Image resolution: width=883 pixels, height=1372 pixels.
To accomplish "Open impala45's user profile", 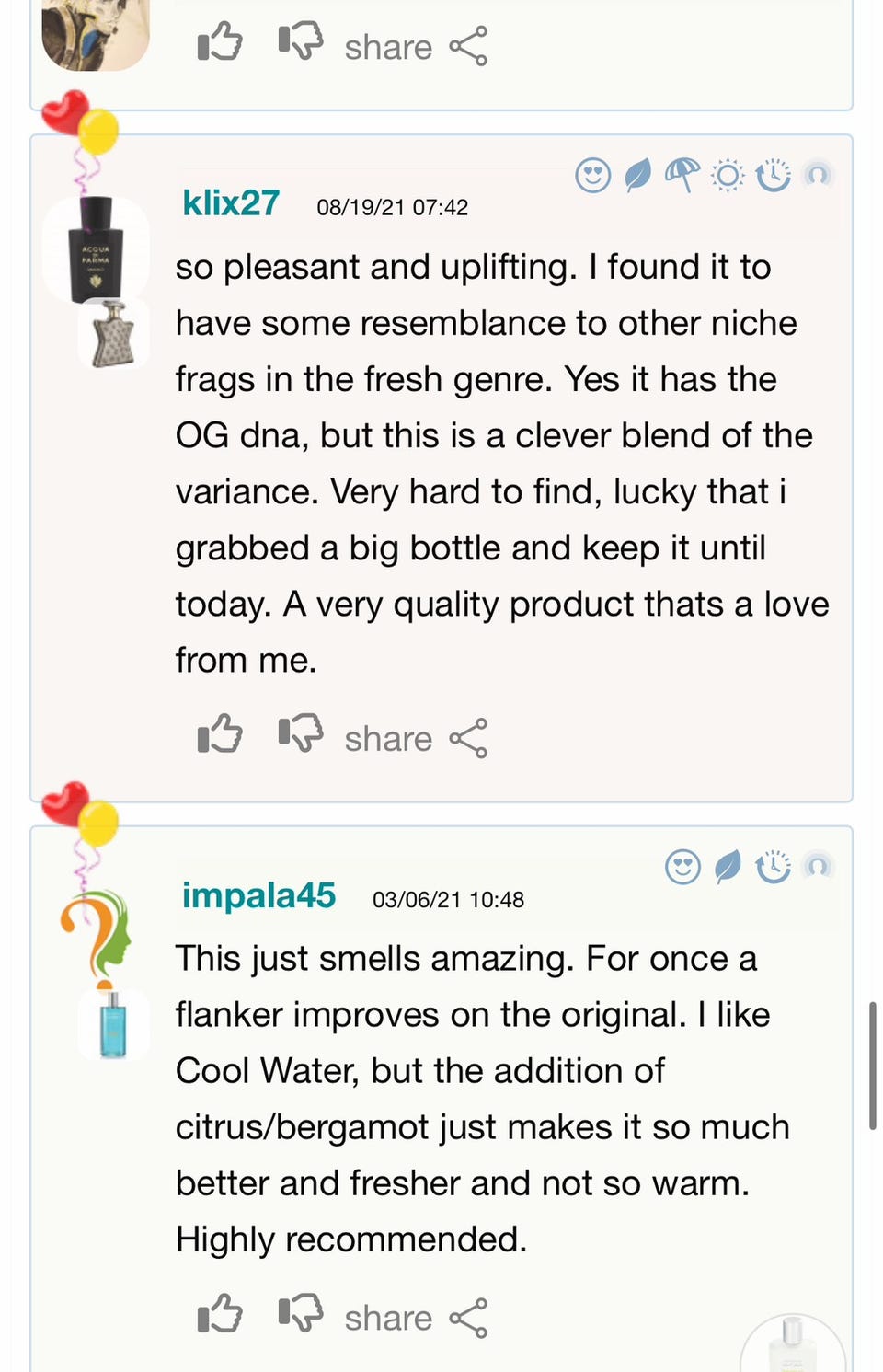I will point(258,895).
